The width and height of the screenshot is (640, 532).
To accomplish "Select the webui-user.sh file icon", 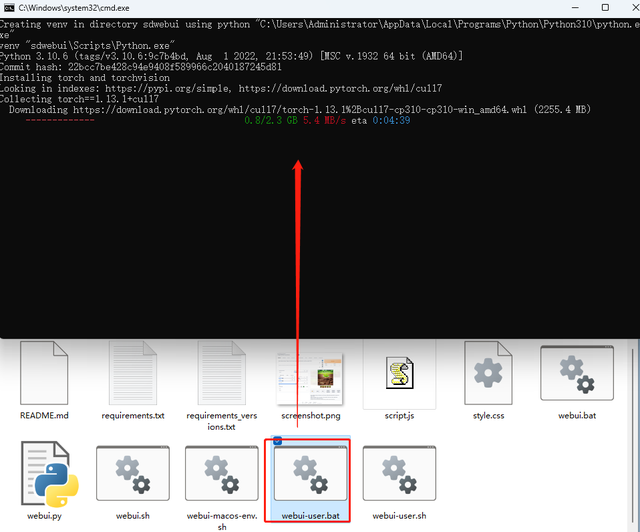I will point(399,473).
